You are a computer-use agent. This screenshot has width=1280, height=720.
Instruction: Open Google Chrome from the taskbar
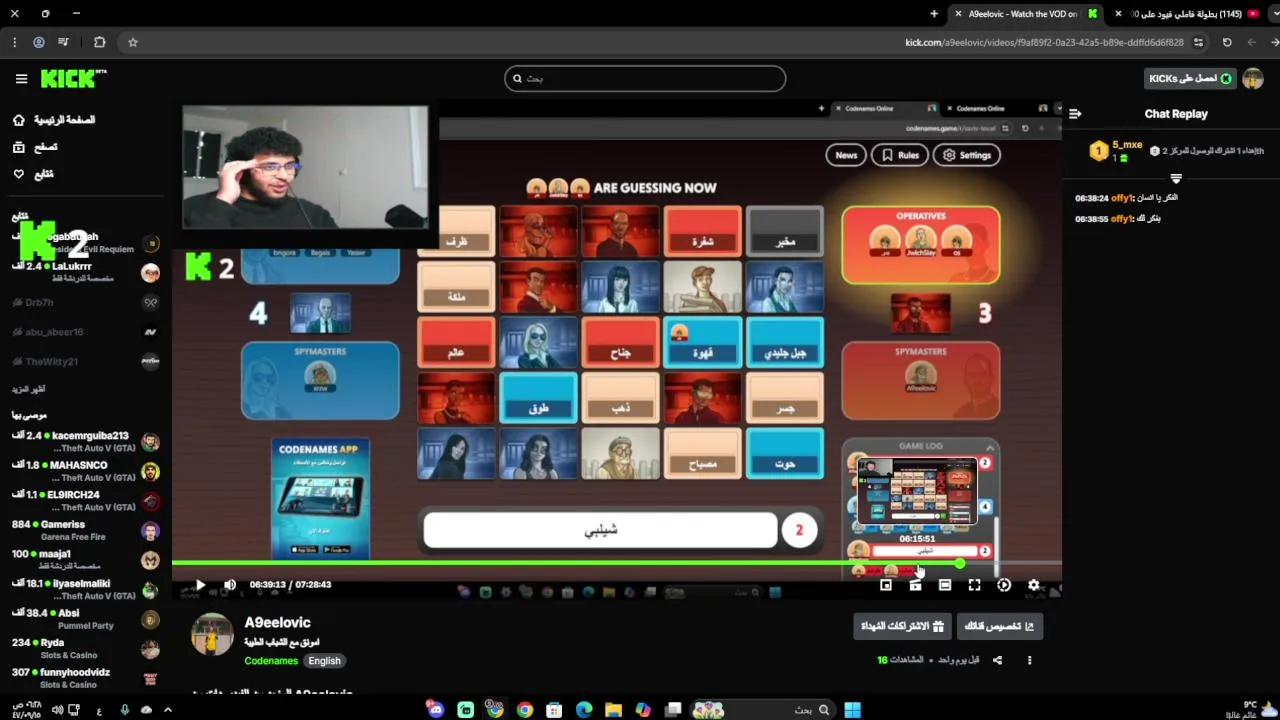click(x=525, y=709)
